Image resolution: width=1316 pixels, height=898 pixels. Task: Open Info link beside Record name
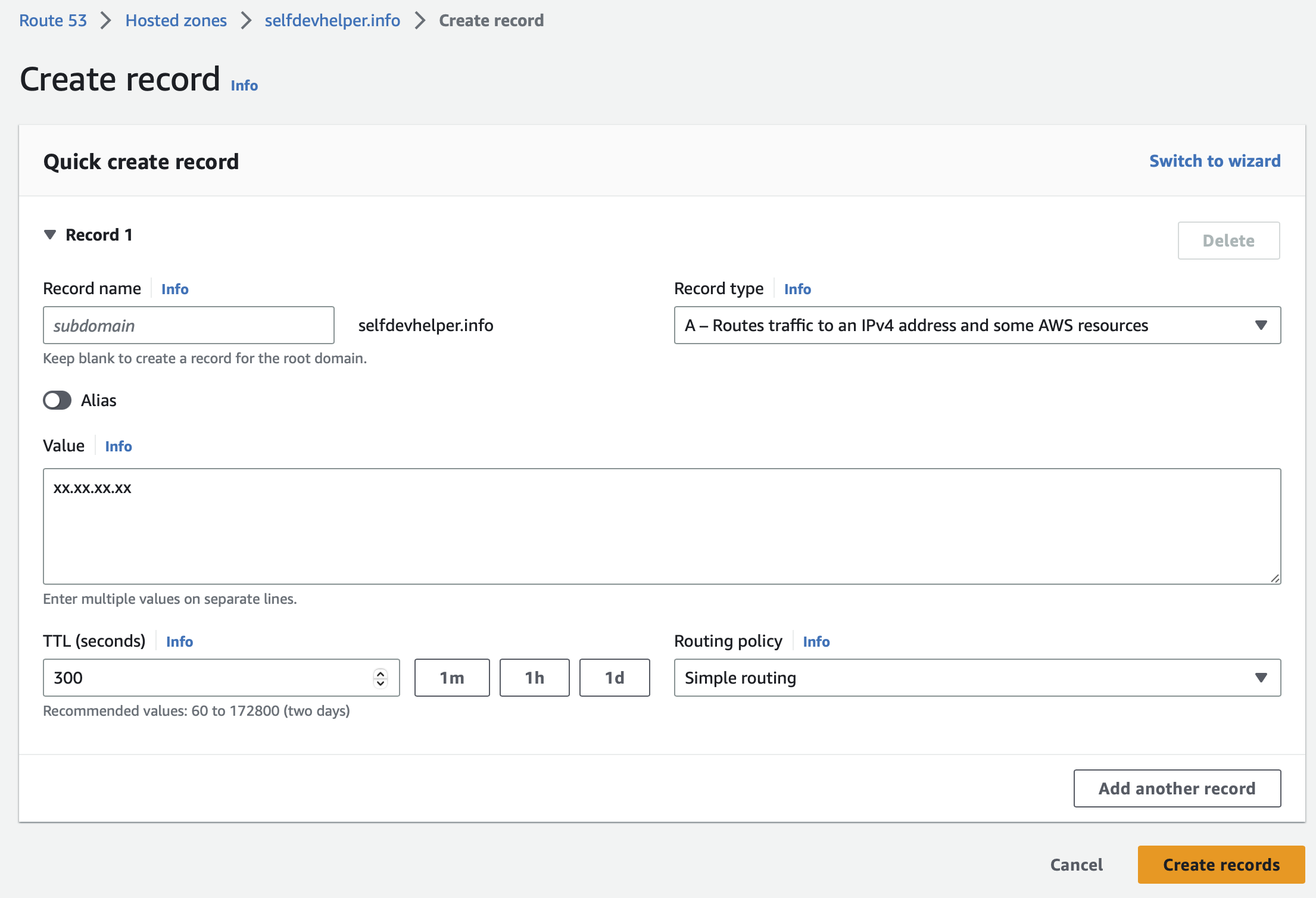(174, 289)
